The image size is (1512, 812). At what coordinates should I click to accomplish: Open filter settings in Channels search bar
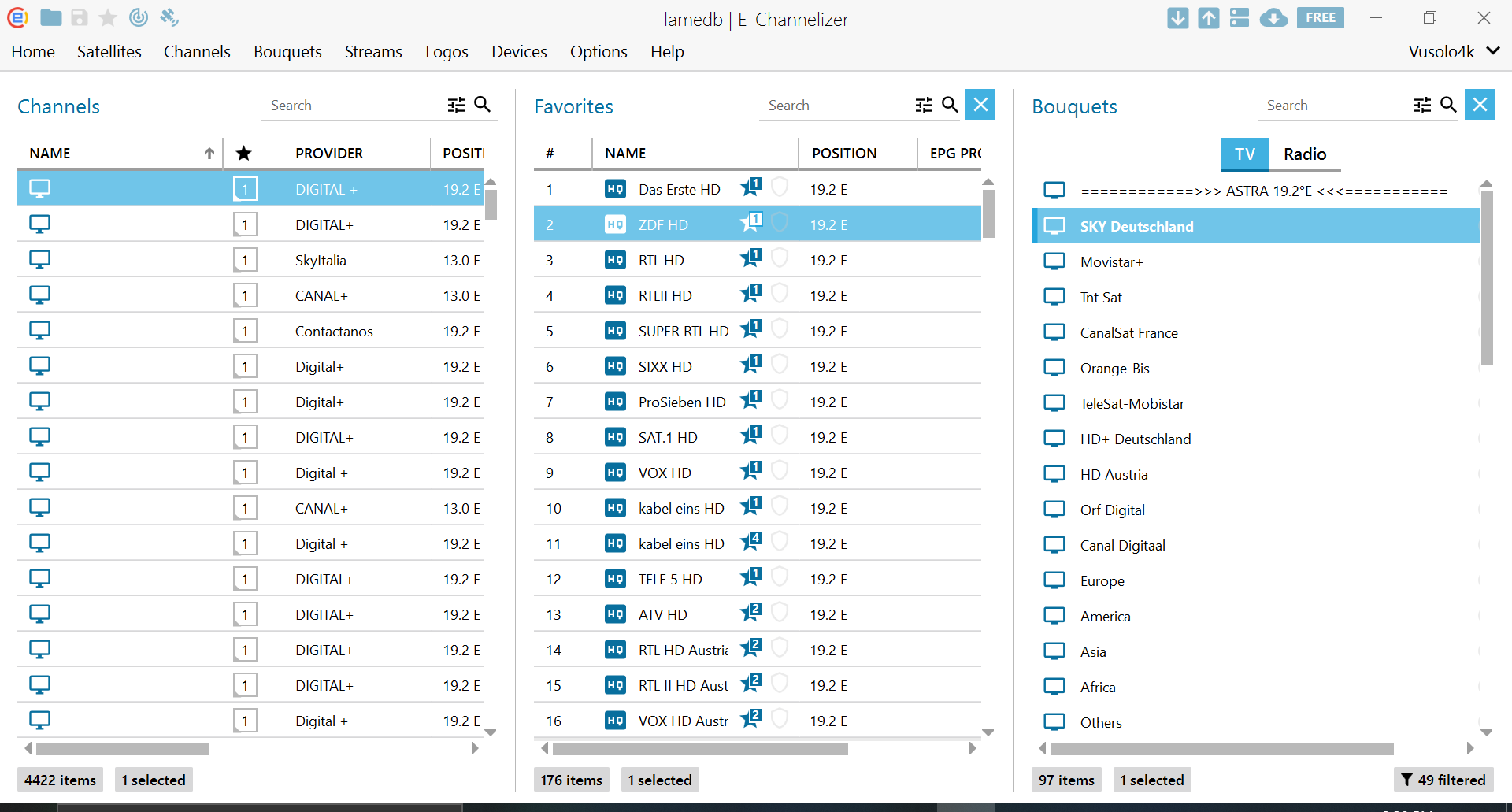[x=457, y=105]
